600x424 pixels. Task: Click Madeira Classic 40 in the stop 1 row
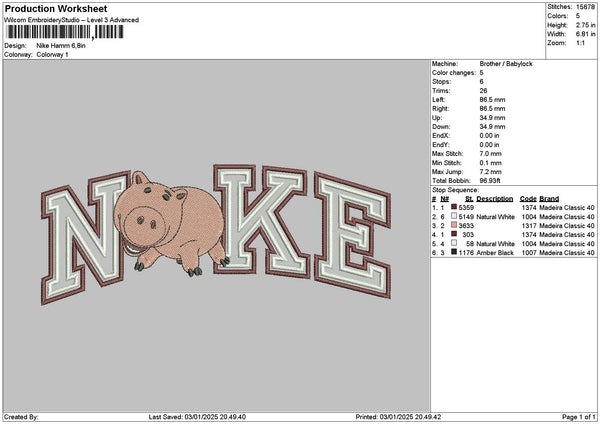[x=567, y=208]
